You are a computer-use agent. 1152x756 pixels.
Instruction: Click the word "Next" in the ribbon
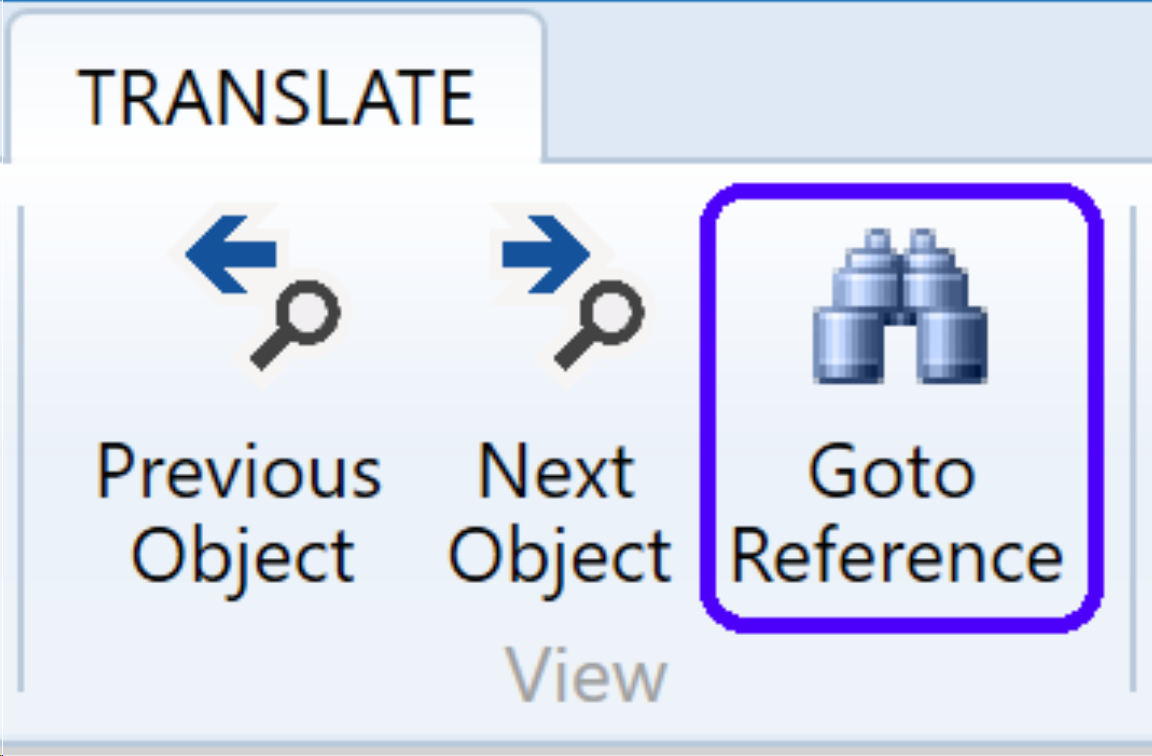(556, 471)
